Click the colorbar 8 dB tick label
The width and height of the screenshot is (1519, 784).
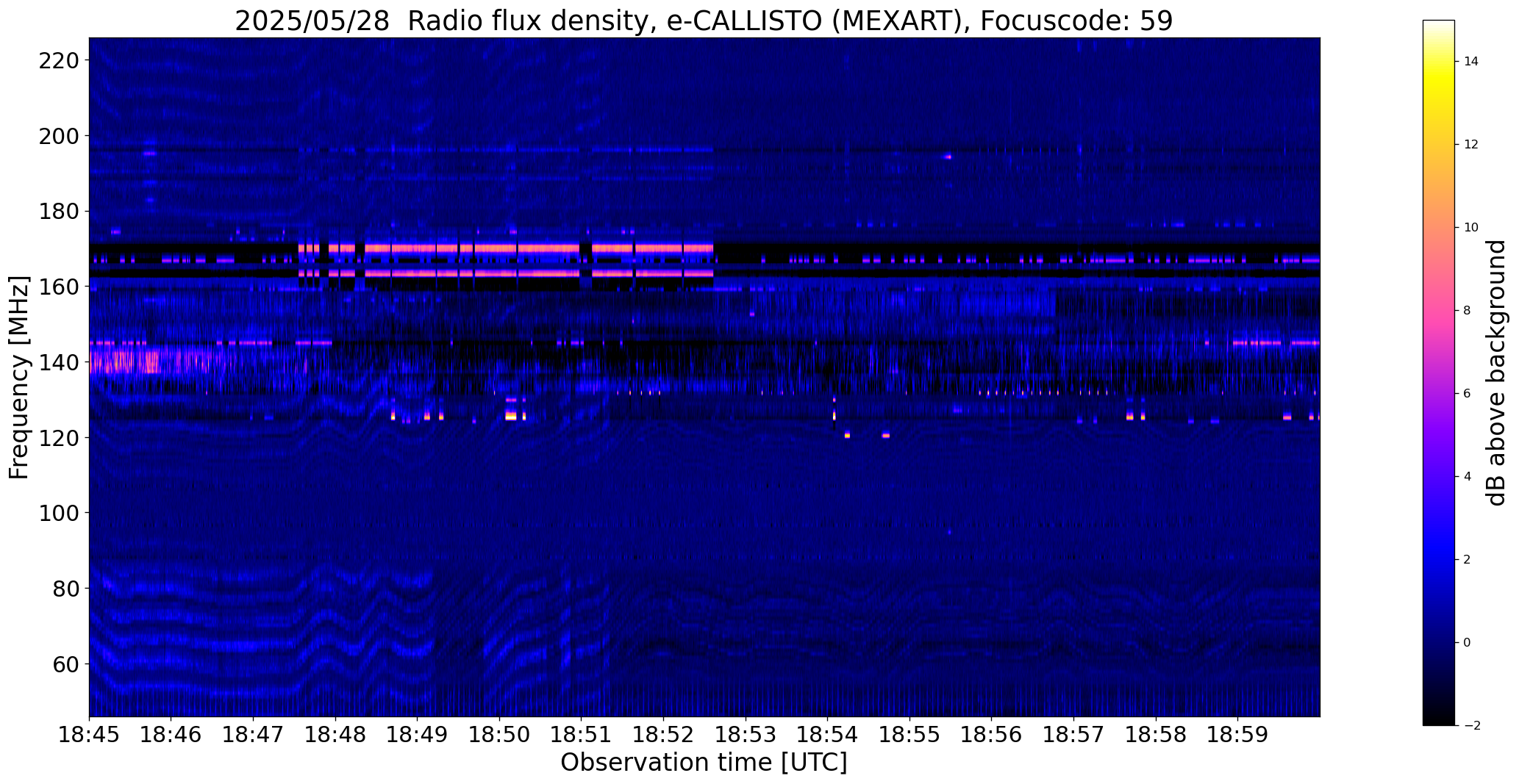1468,311
